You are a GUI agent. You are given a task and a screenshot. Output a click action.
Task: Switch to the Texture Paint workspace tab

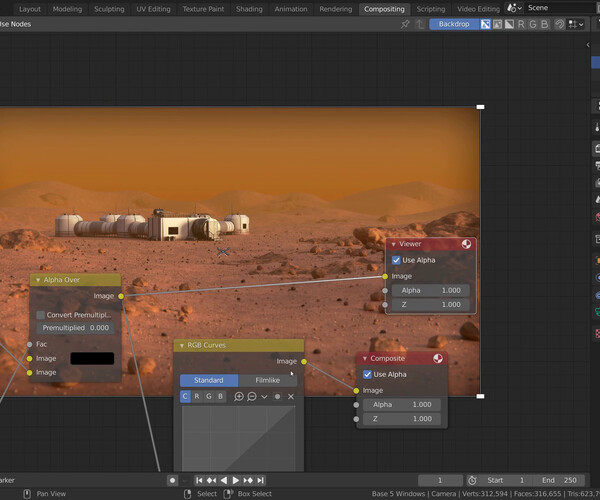[203, 9]
